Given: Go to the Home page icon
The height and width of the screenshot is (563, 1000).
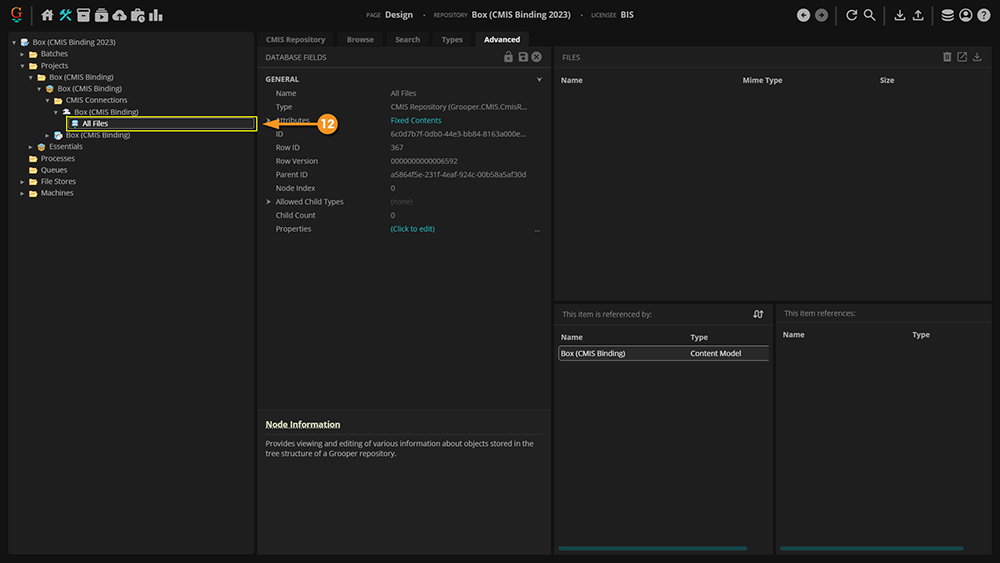Looking at the screenshot, I should pos(47,15).
